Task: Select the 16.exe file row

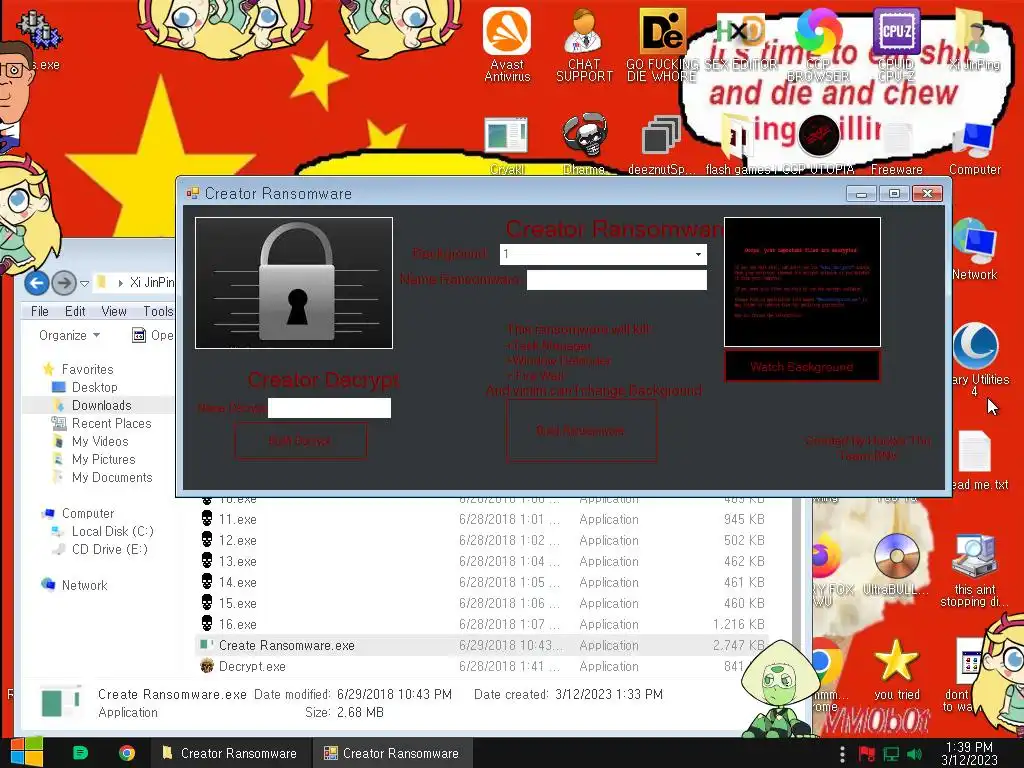Action: (x=482, y=624)
